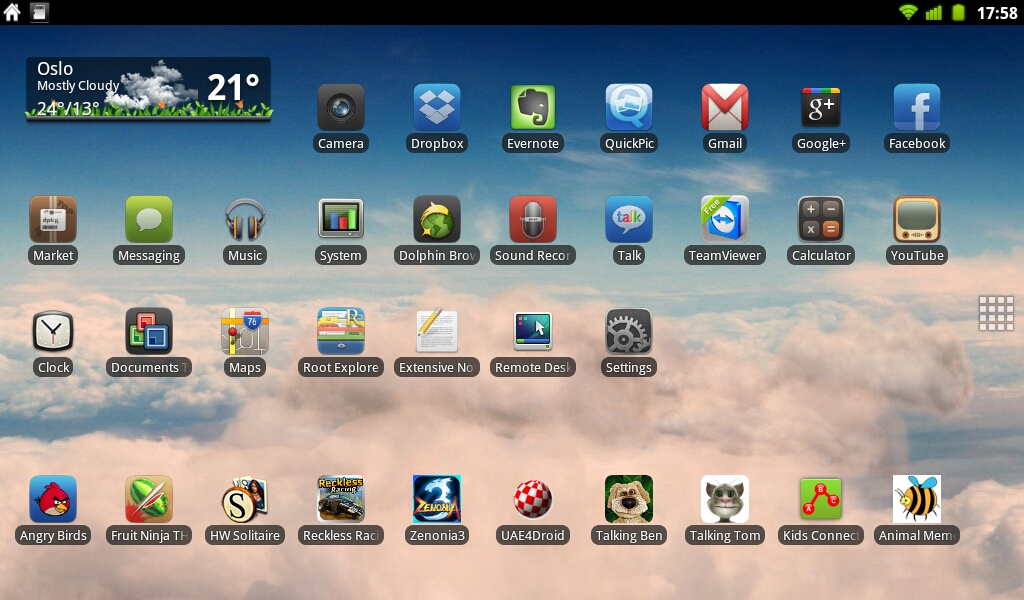Tap the SD card notification icon

point(39,12)
